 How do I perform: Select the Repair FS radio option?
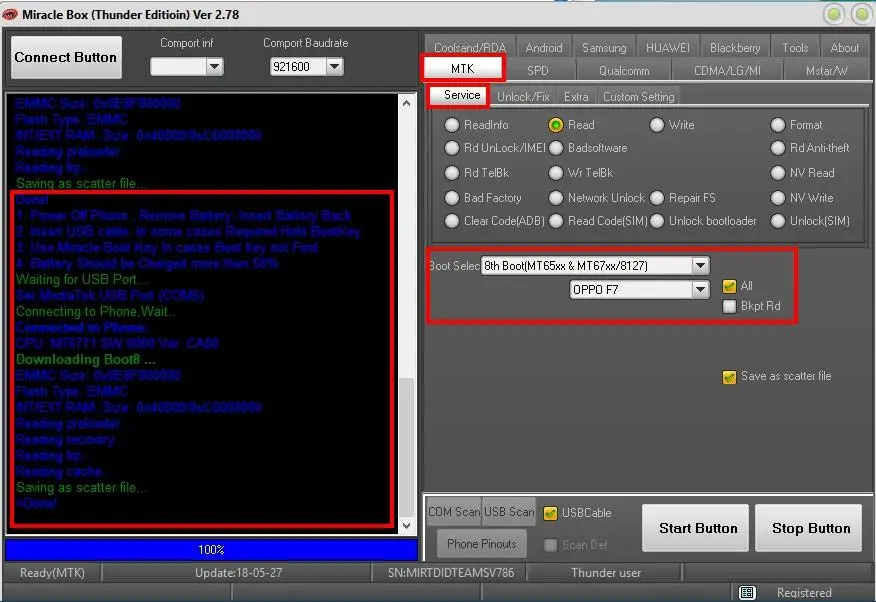click(x=657, y=198)
